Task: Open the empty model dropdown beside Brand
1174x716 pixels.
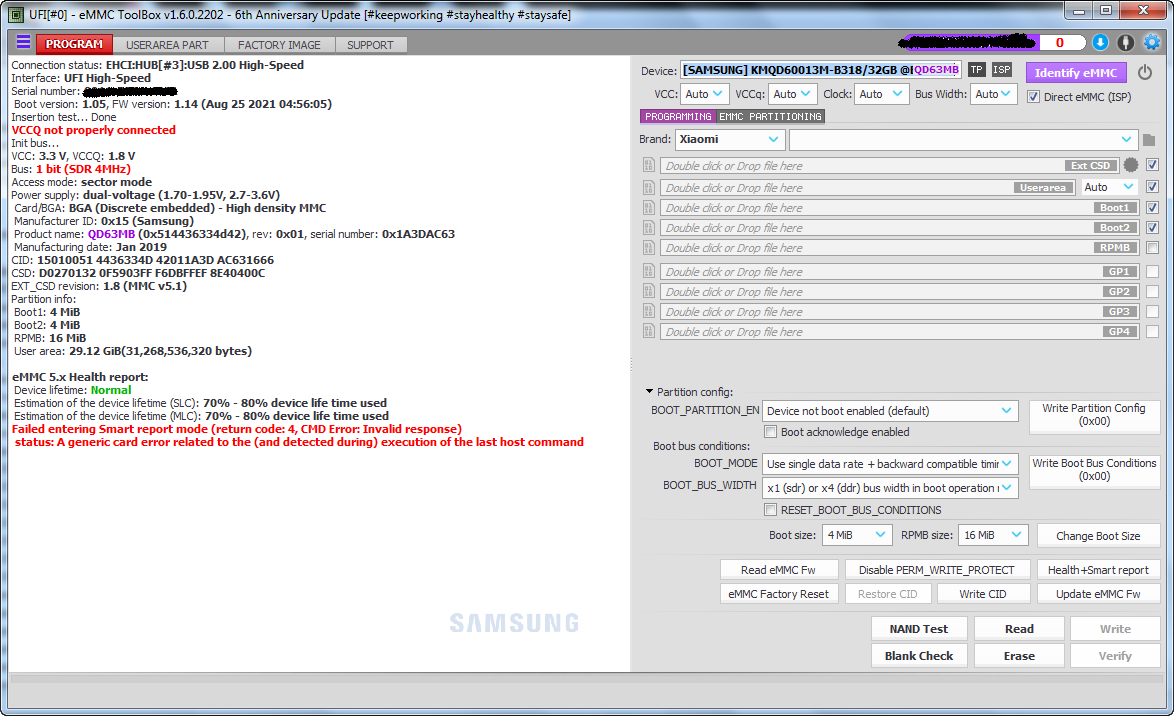Action: coord(963,140)
